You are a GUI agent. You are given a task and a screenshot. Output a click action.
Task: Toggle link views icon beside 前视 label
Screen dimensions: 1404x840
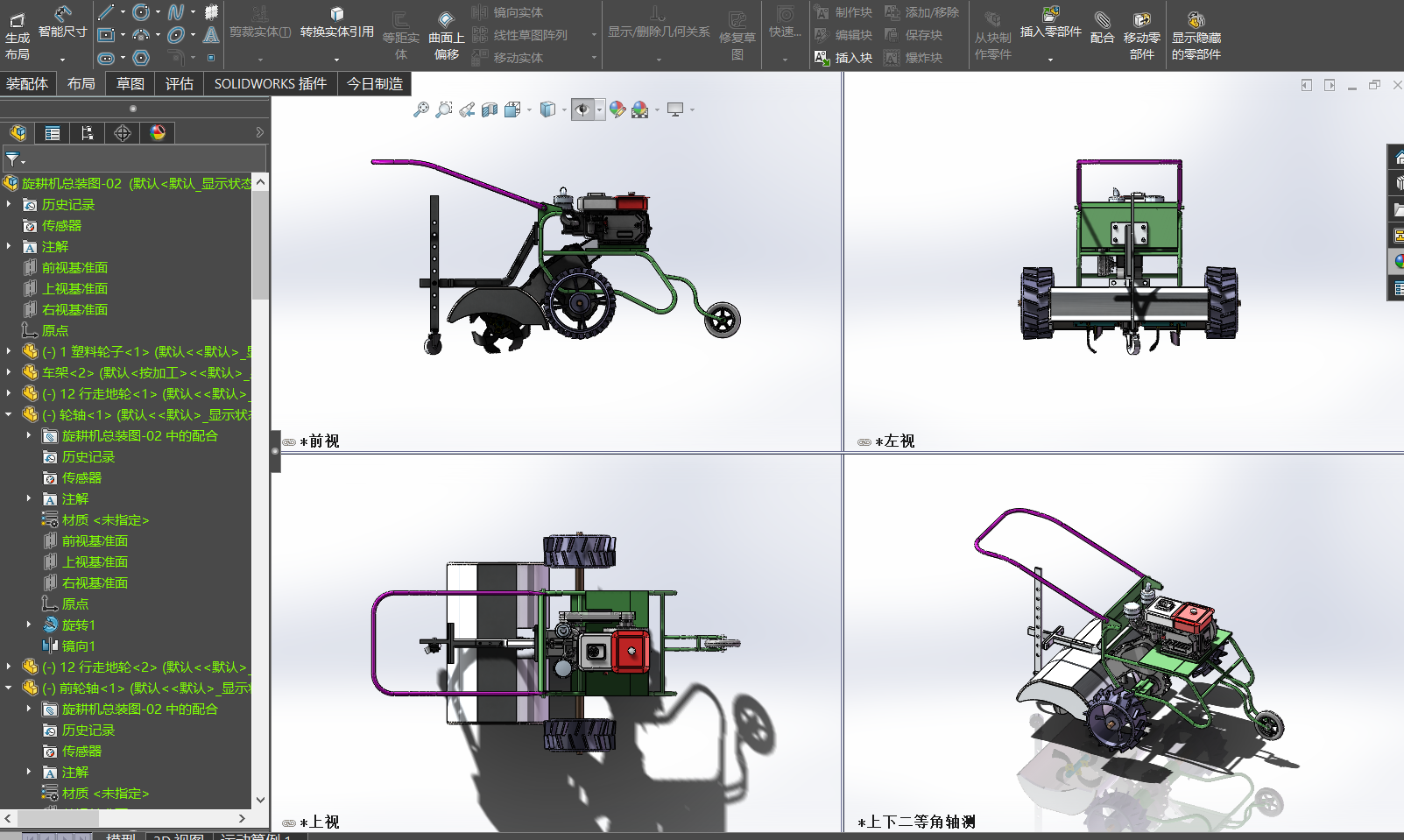(x=289, y=442)
